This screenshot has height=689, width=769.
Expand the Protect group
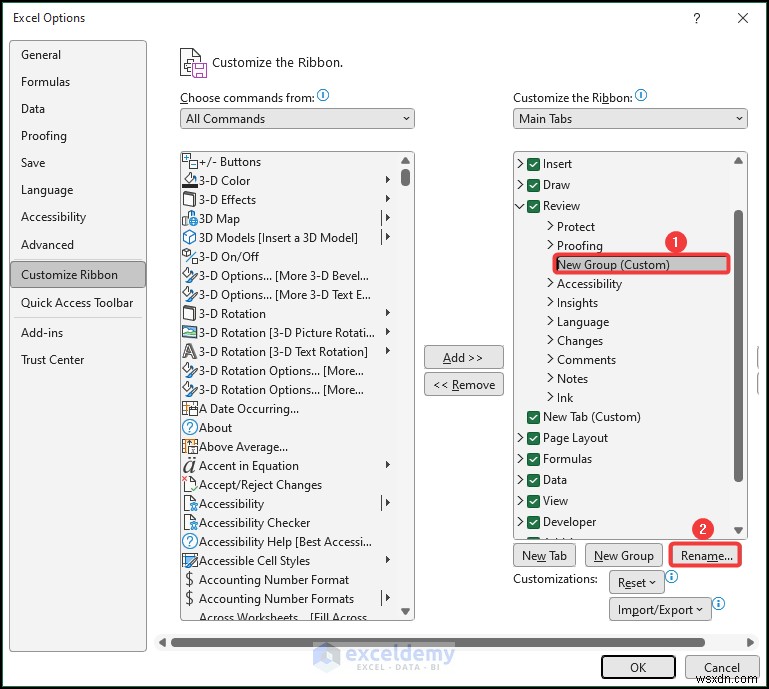pos(550,226)
